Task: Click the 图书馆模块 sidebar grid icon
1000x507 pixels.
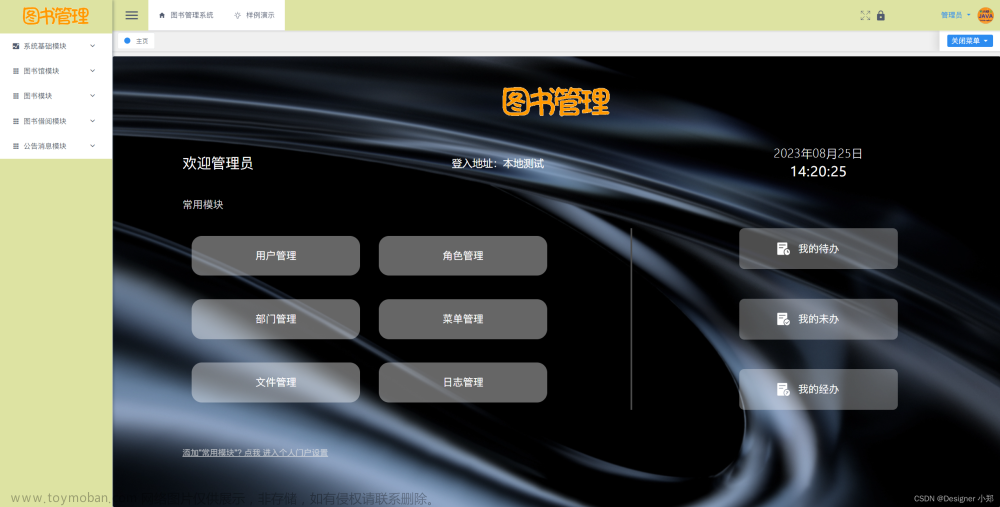Action: (16, 71)
